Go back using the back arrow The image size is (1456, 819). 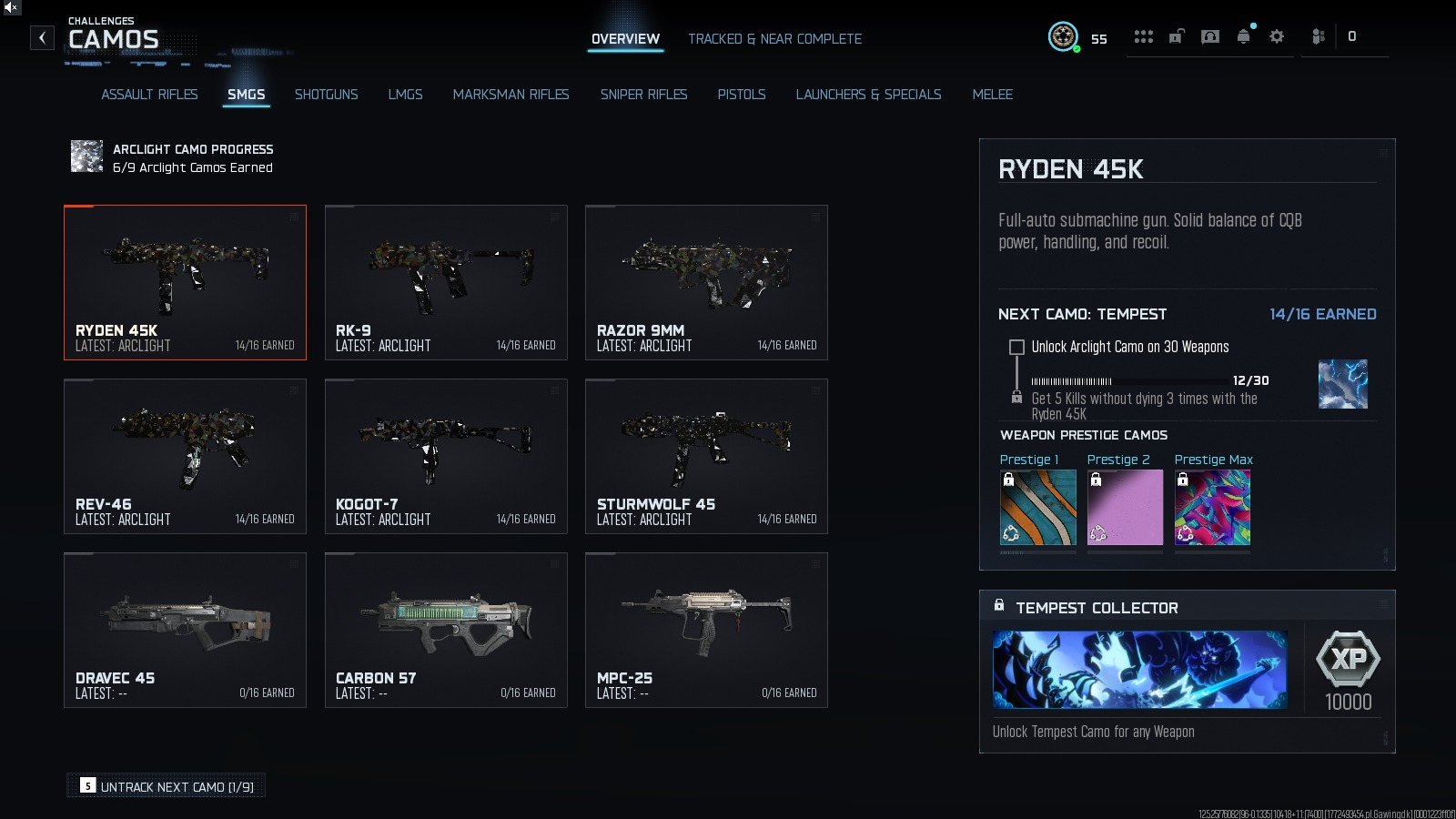click(42, 37)
